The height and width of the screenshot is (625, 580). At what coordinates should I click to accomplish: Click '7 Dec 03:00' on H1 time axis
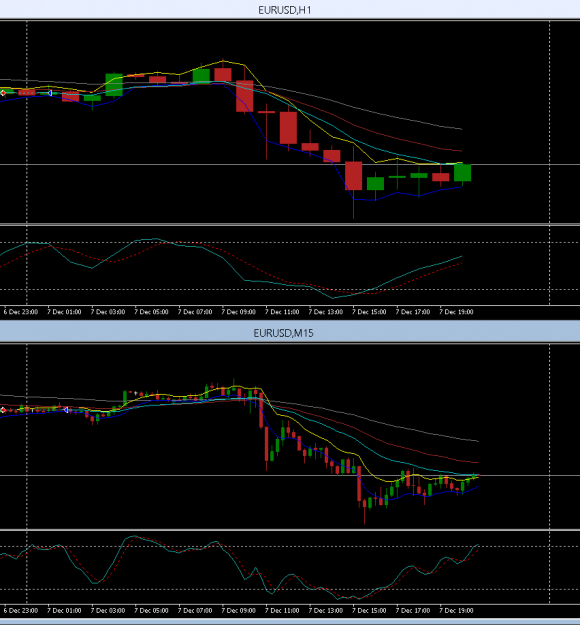click(x=108, y=312)
